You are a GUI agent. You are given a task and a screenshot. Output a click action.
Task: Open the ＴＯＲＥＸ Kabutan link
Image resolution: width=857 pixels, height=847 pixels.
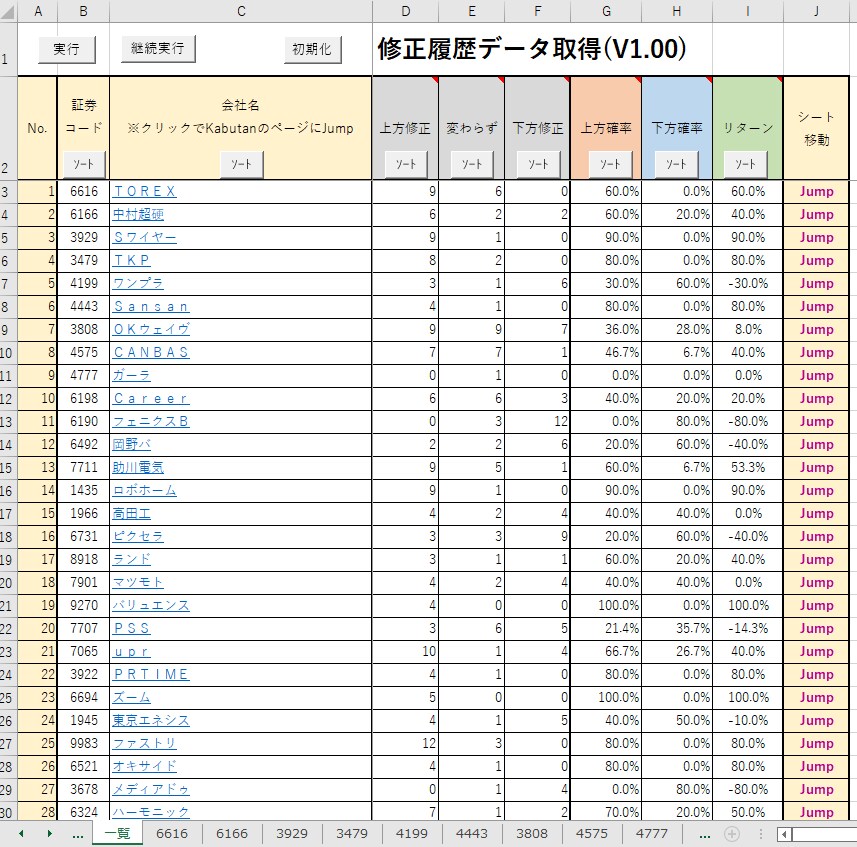145,191
